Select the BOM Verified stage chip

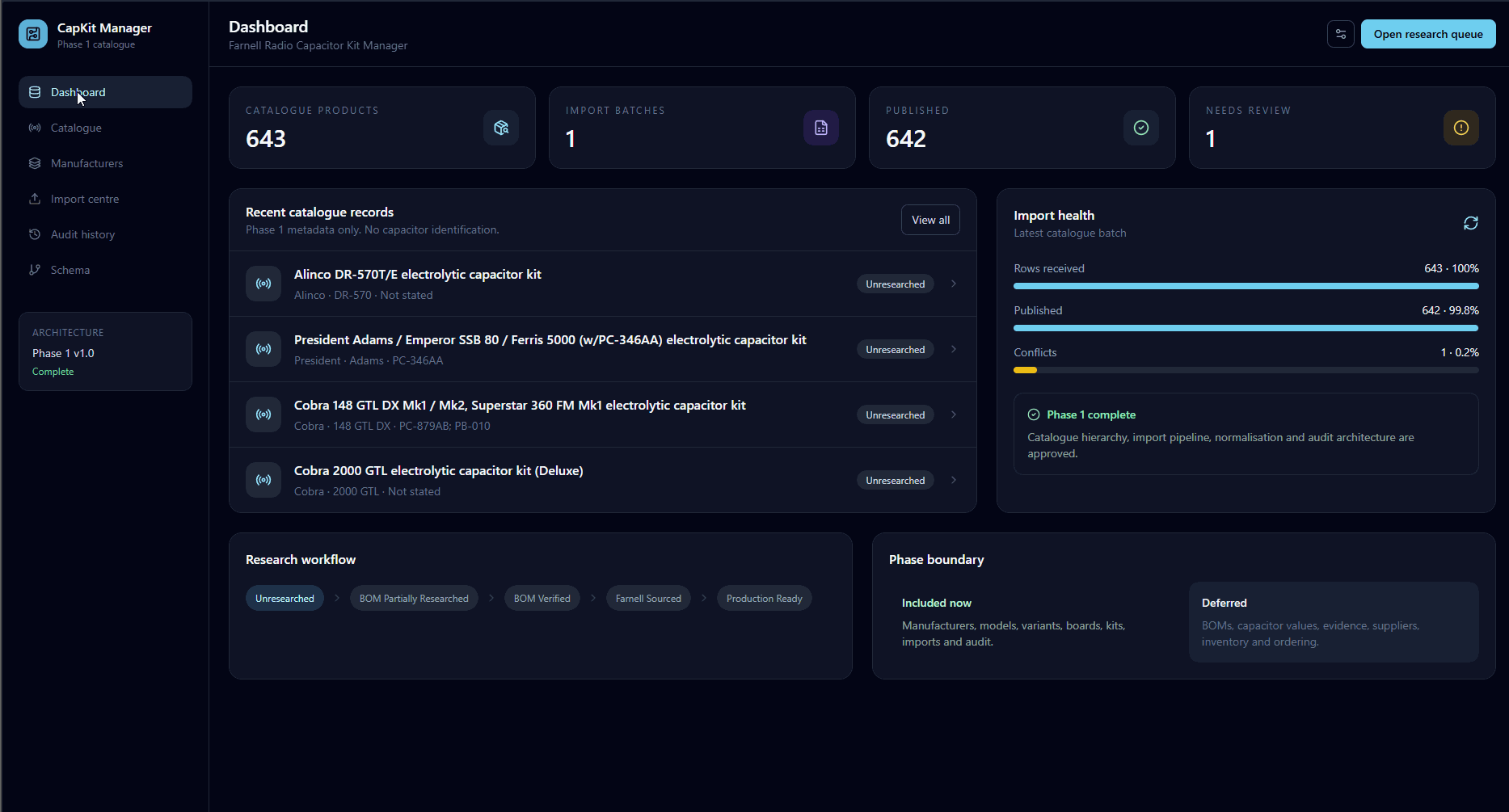point(542,598)
